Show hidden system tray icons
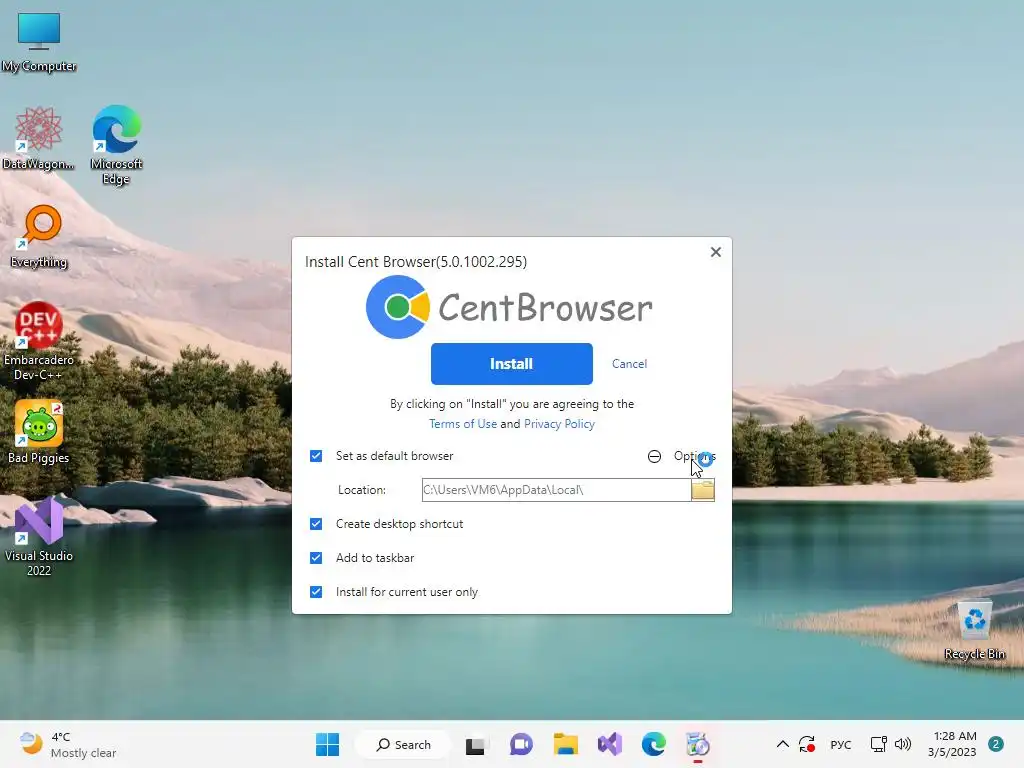This screenshot has height=768, width=1024. [x=782, y=744]
